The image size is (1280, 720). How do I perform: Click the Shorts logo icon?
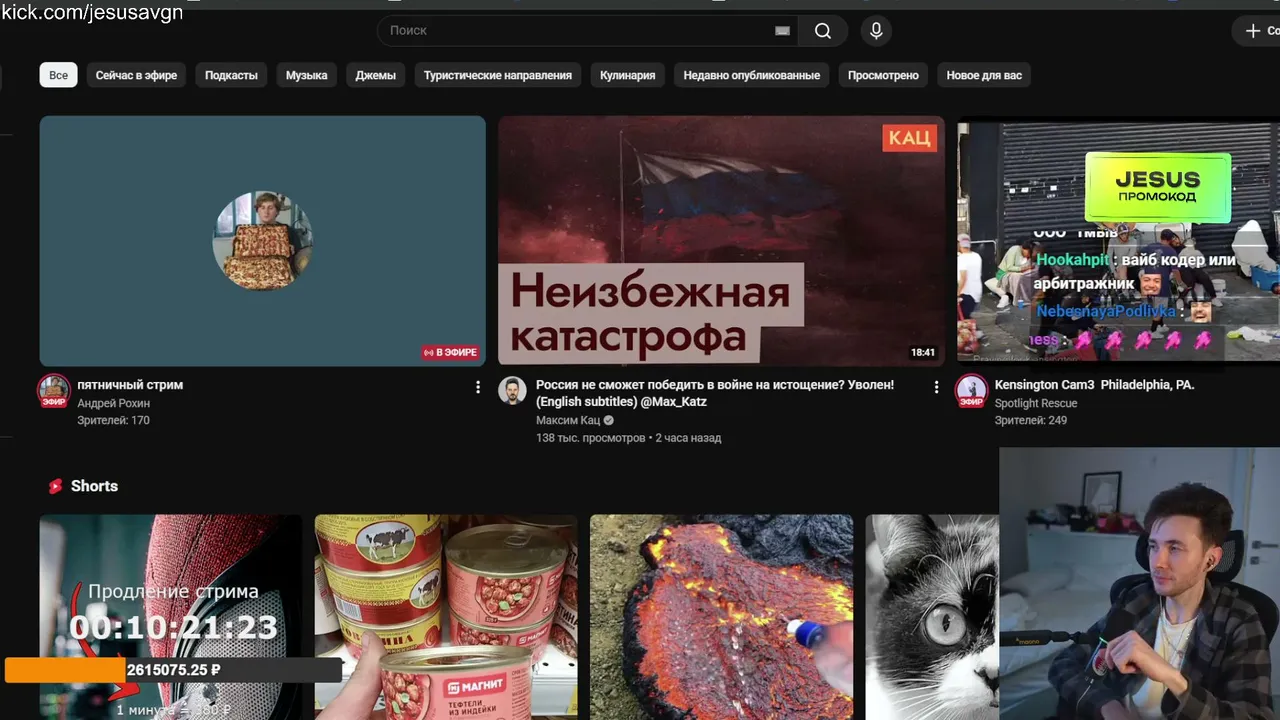[55, 486]
